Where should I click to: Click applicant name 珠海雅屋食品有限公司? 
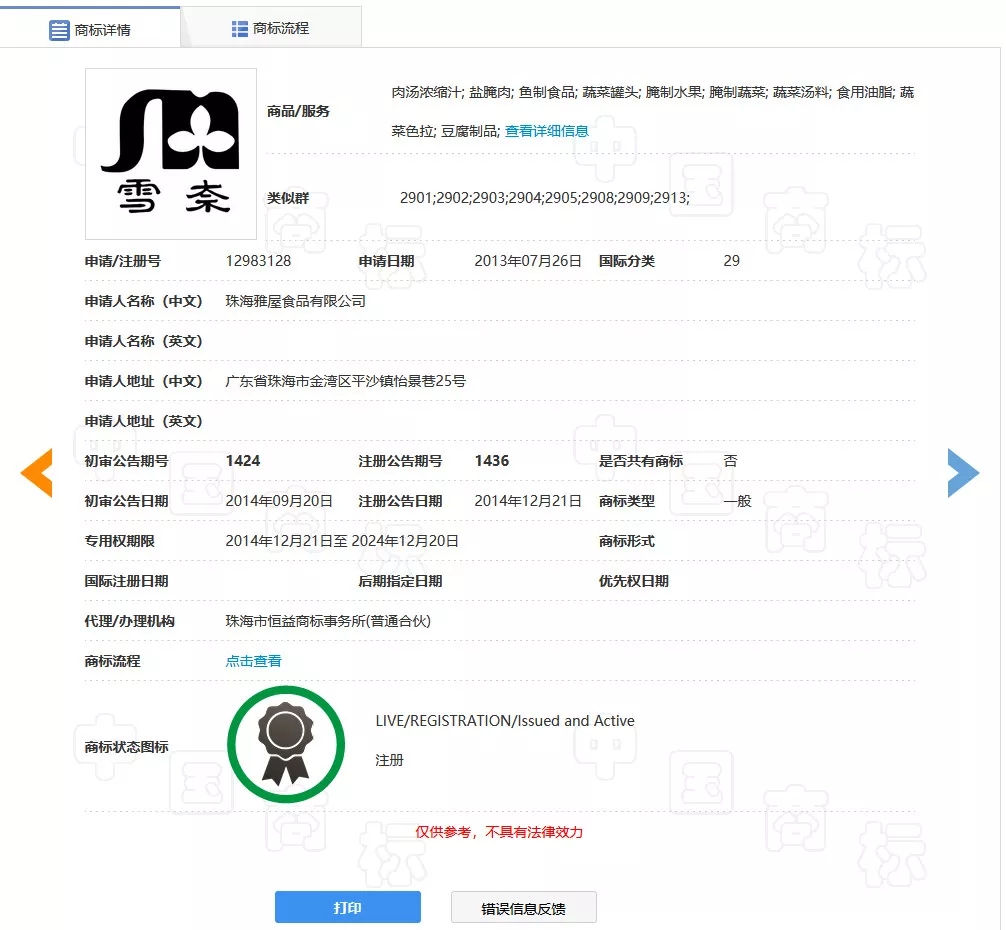click(296, 301)
